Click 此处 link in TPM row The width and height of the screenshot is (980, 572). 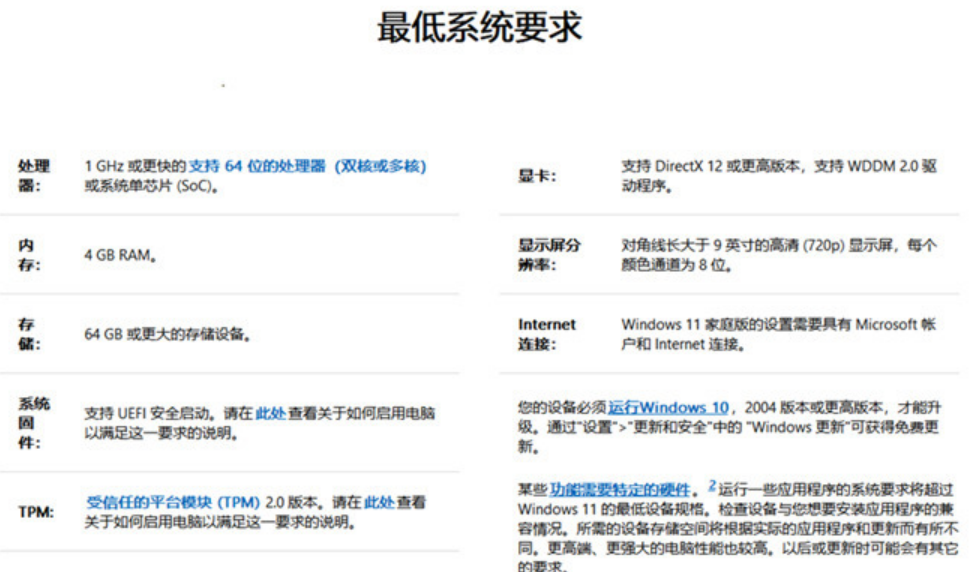379,502
